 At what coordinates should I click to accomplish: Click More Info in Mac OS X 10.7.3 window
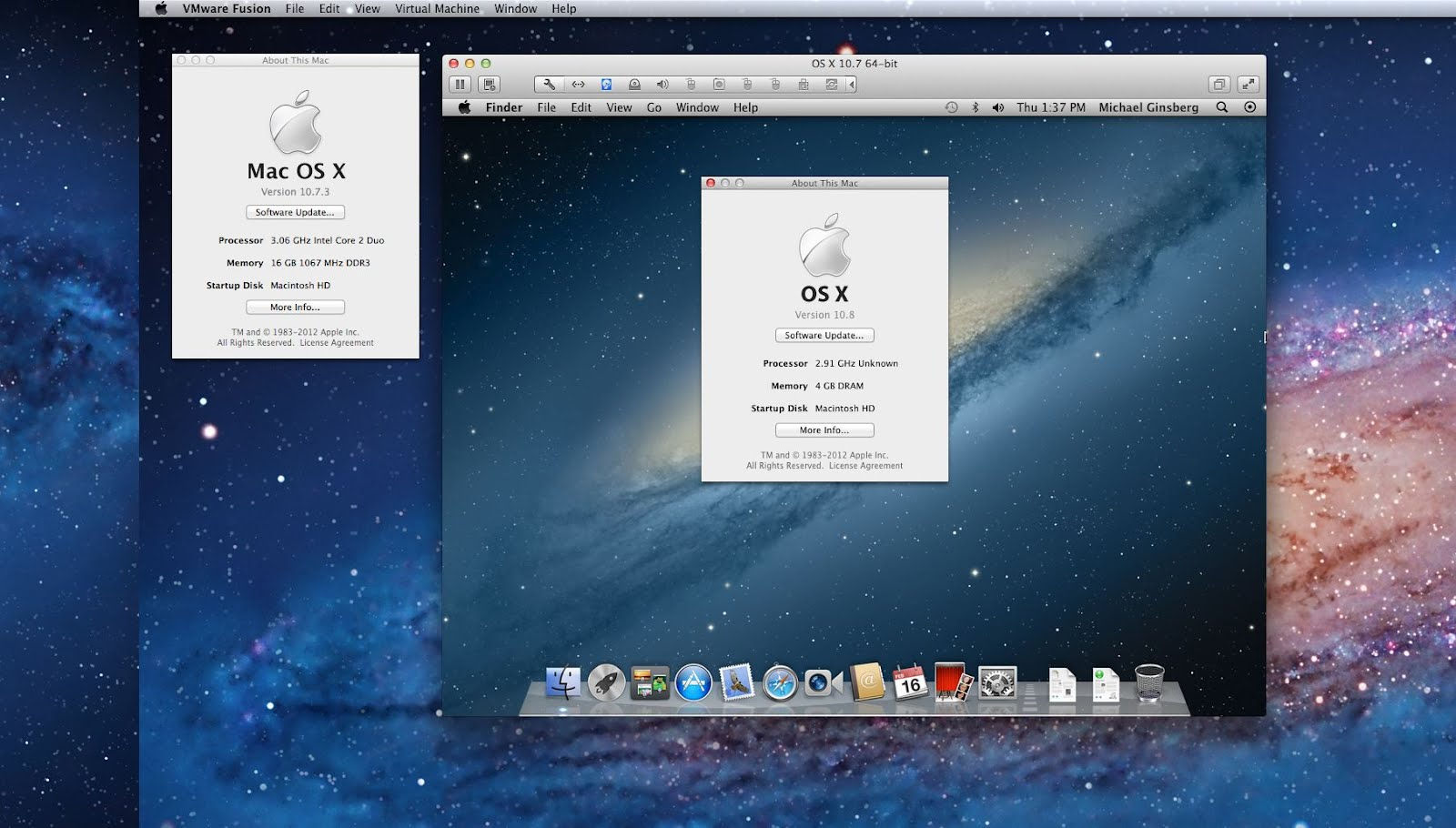tap(295, 308)
